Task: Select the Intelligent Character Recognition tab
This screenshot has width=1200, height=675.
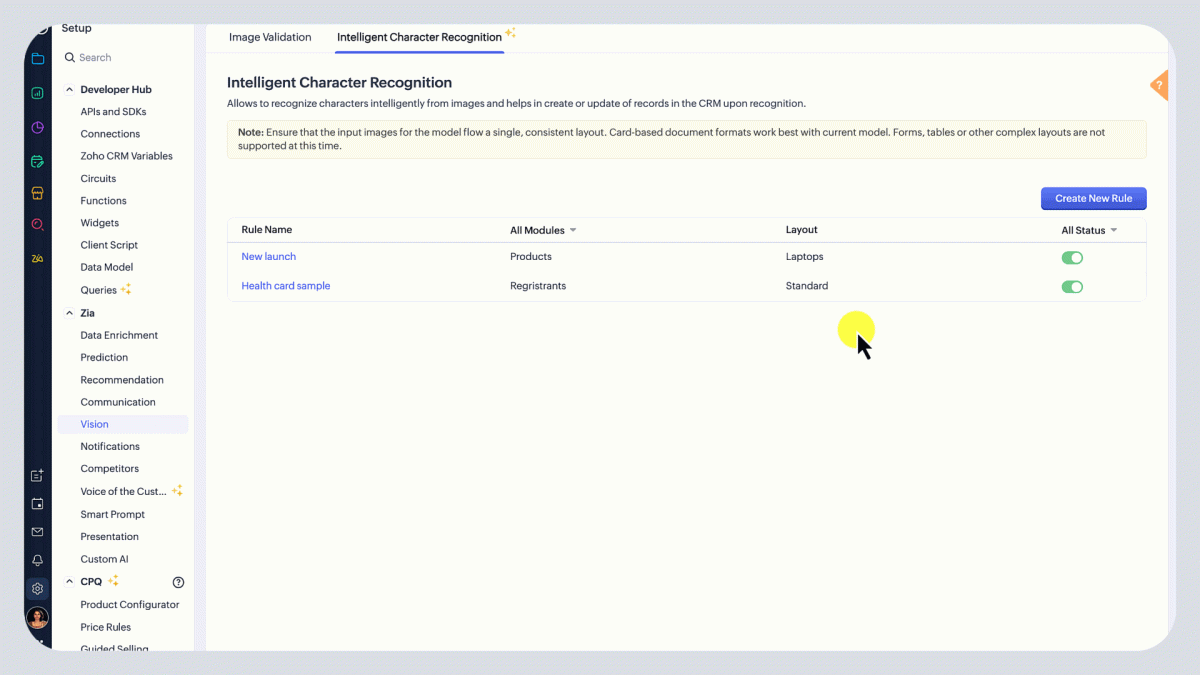Action: click(x=419, y=37)
